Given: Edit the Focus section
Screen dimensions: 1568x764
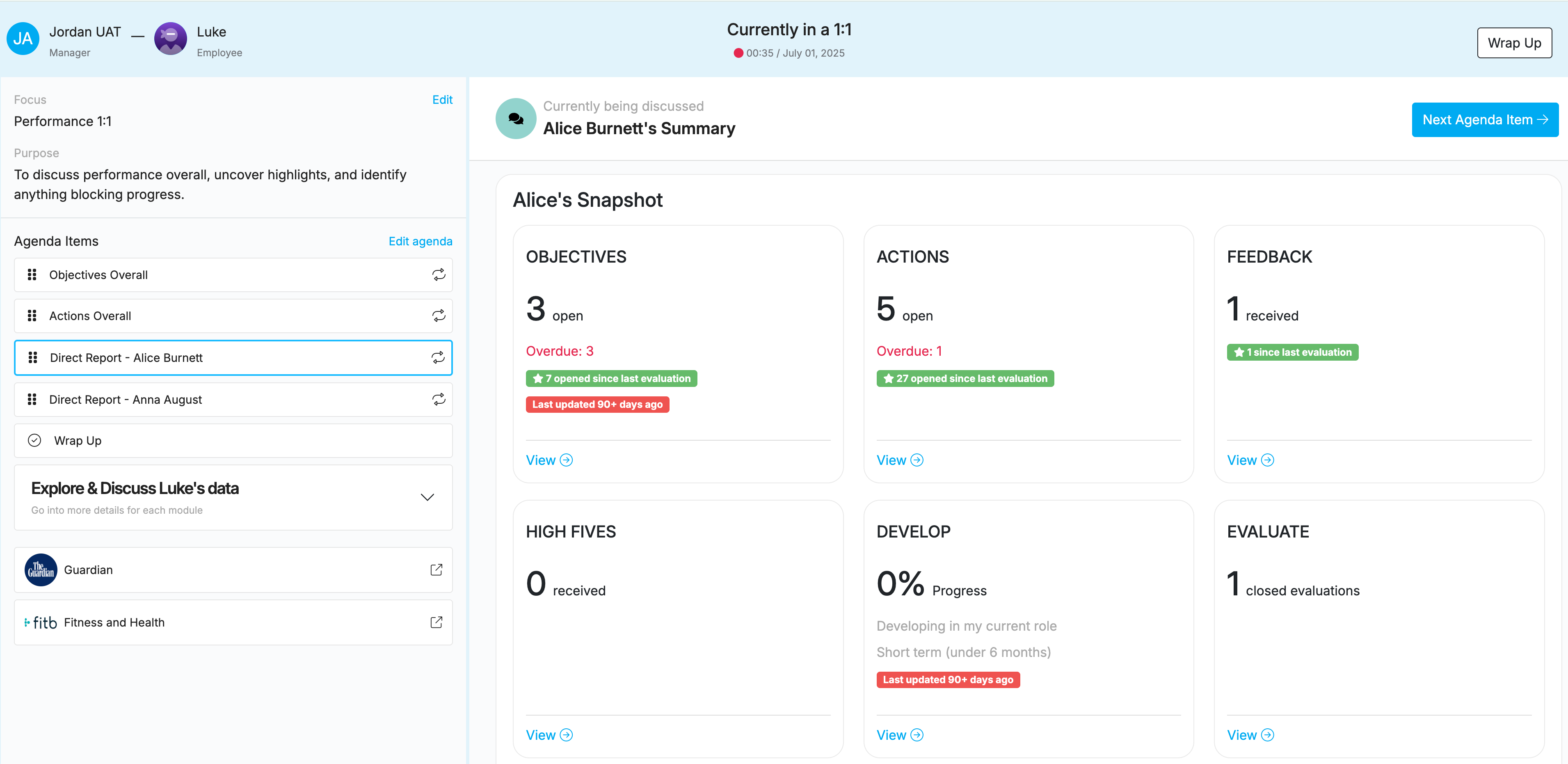Looking at the screenshot, I should click(442, 100).
